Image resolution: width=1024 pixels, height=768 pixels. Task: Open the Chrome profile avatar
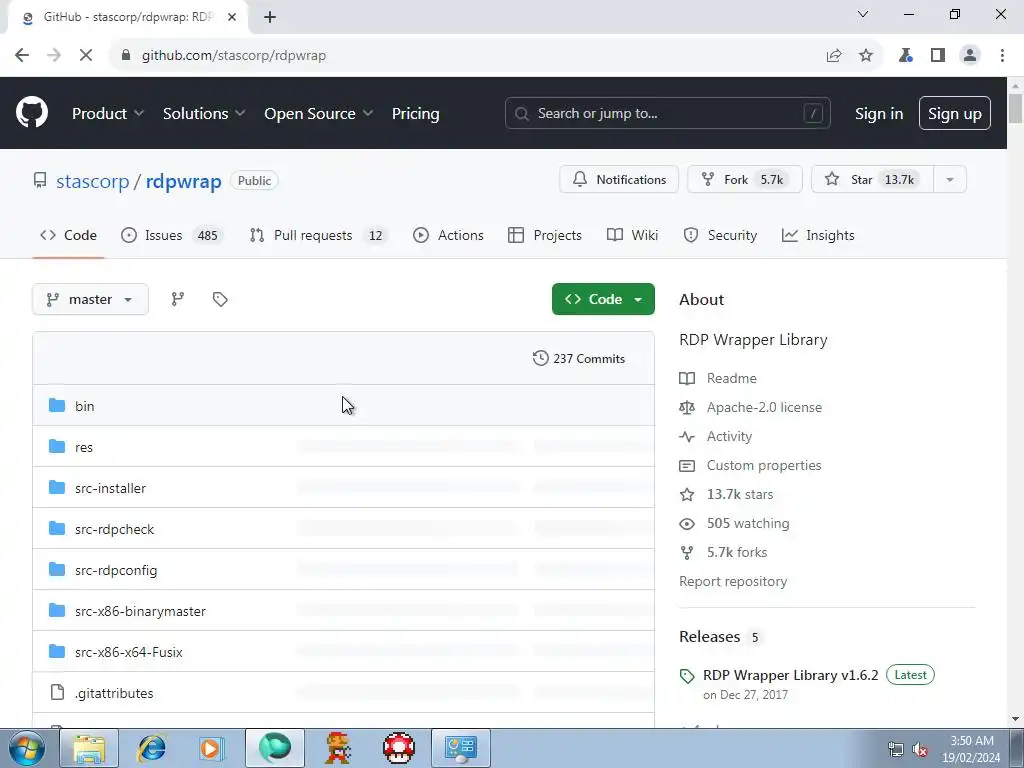pyautogui.click(x=970, y=56)
